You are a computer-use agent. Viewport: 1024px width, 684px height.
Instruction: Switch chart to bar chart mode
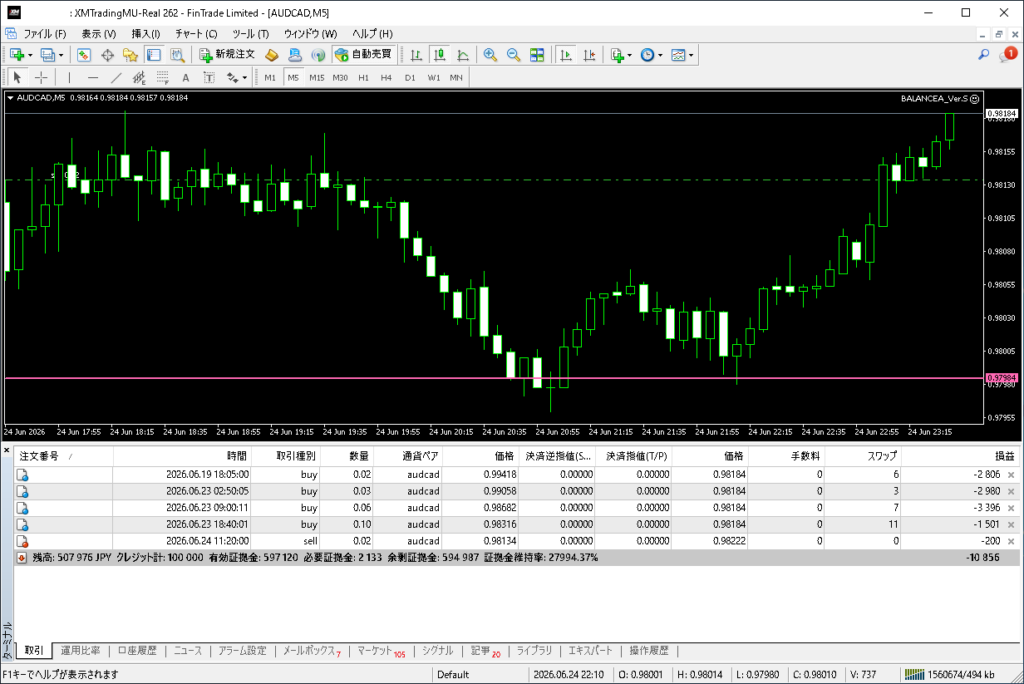[416, 55]
